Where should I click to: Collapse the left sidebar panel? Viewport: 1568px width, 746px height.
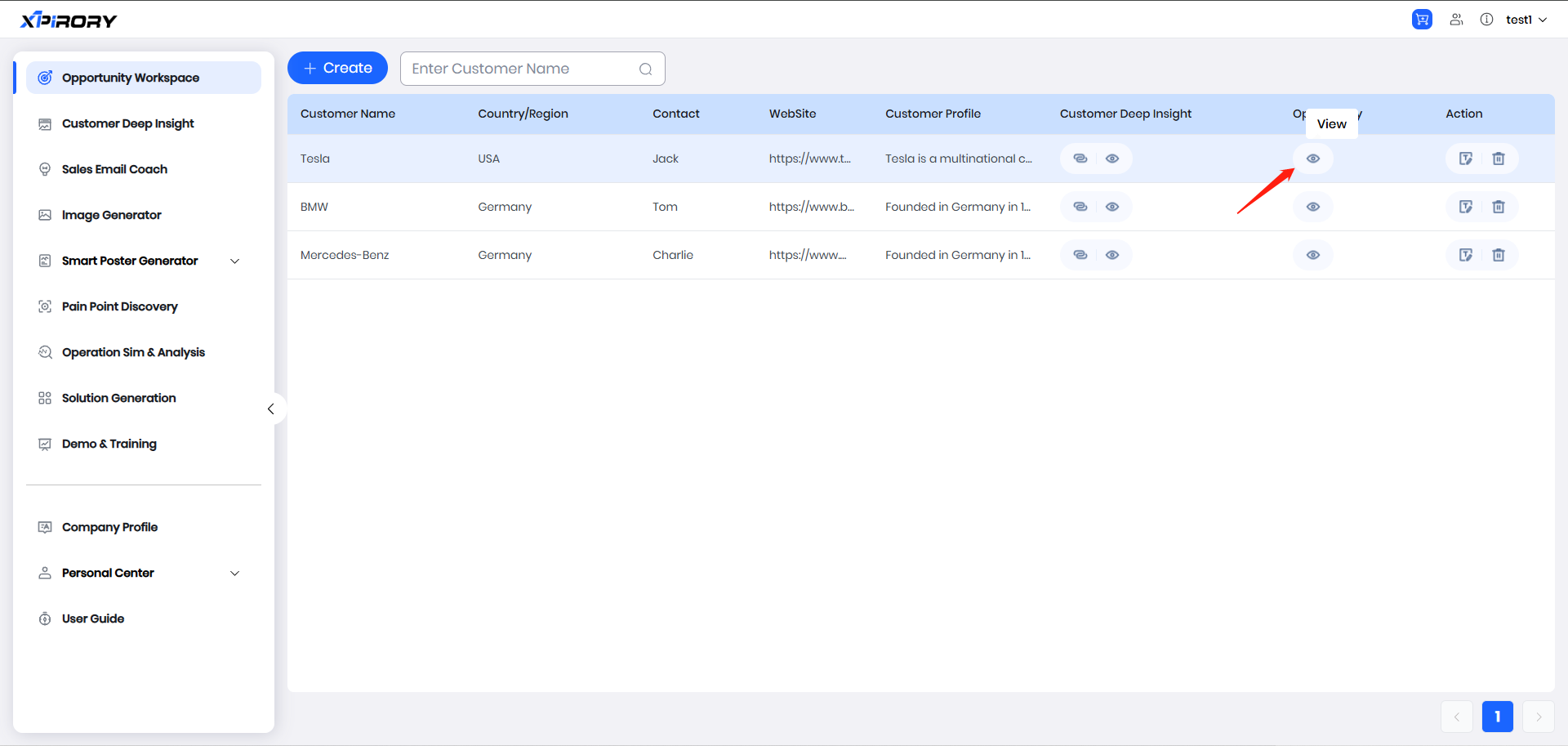tap(271, 409)
